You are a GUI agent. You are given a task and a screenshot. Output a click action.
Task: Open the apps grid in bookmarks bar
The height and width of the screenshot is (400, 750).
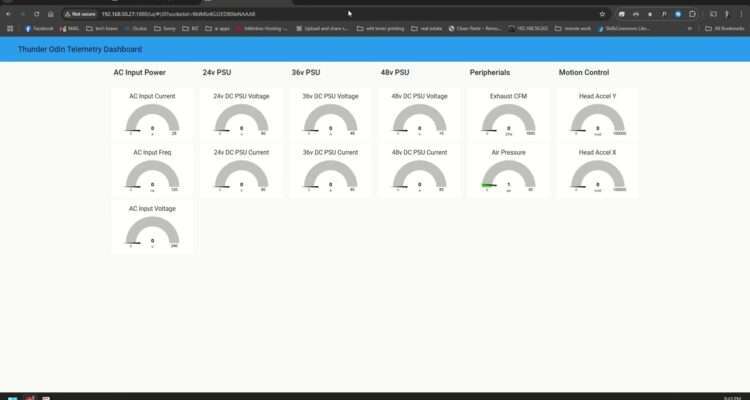[x=10, y=28]
